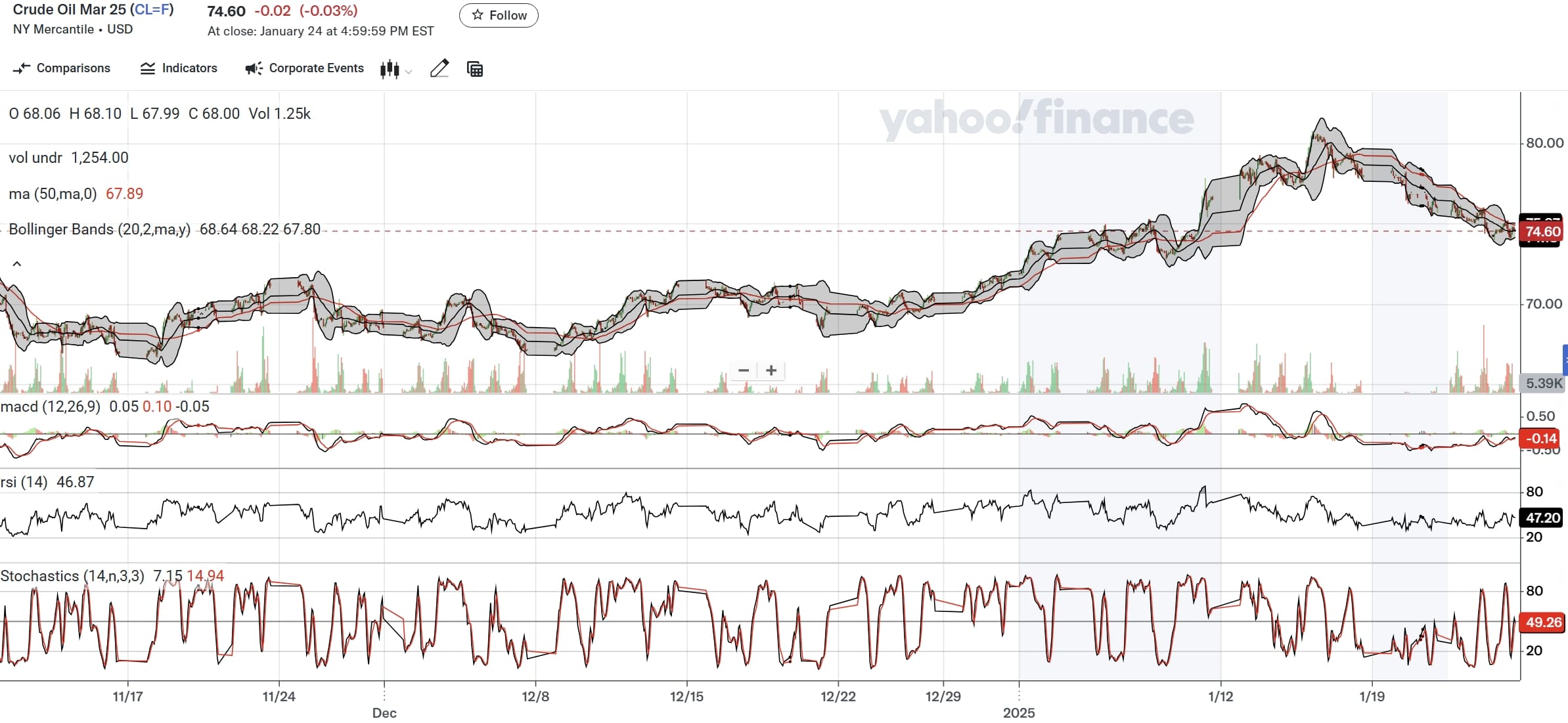The height and width of the screenshot is (723, 1568).
Task: Follow the Crude Oil Mar 25 ticker
Action: [x=499, y=15]
